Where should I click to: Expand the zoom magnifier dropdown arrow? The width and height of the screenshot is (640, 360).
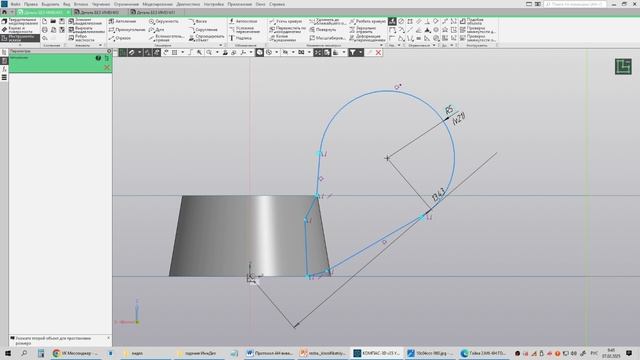coord(217,53)
